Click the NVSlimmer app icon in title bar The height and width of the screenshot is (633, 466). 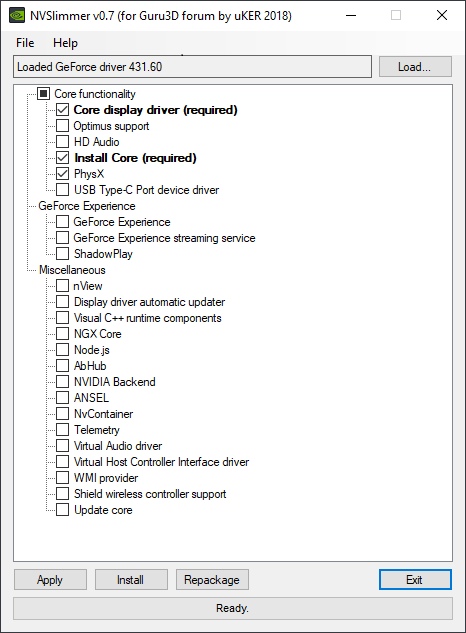(17, 15)
